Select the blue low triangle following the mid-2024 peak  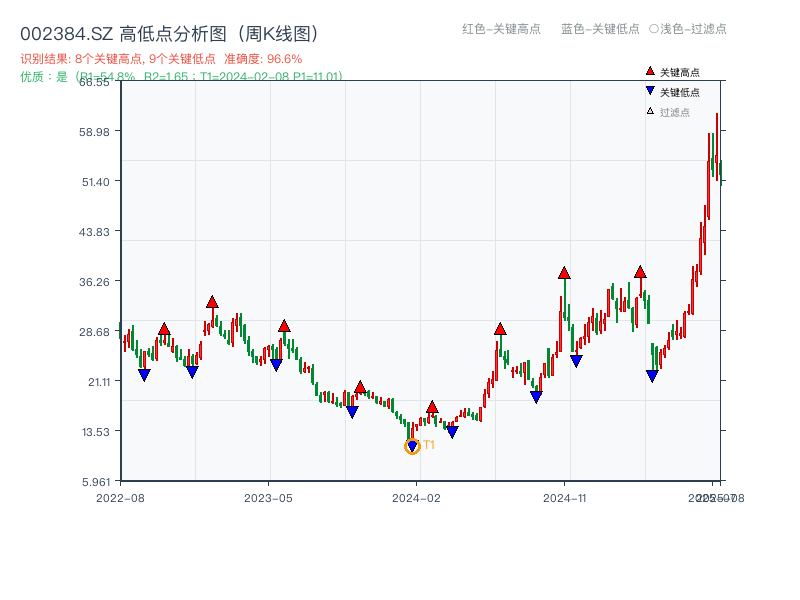[536, 397]
